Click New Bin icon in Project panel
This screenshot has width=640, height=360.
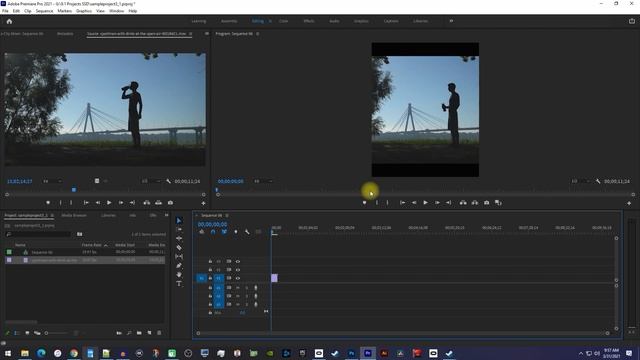click(139, 333)
